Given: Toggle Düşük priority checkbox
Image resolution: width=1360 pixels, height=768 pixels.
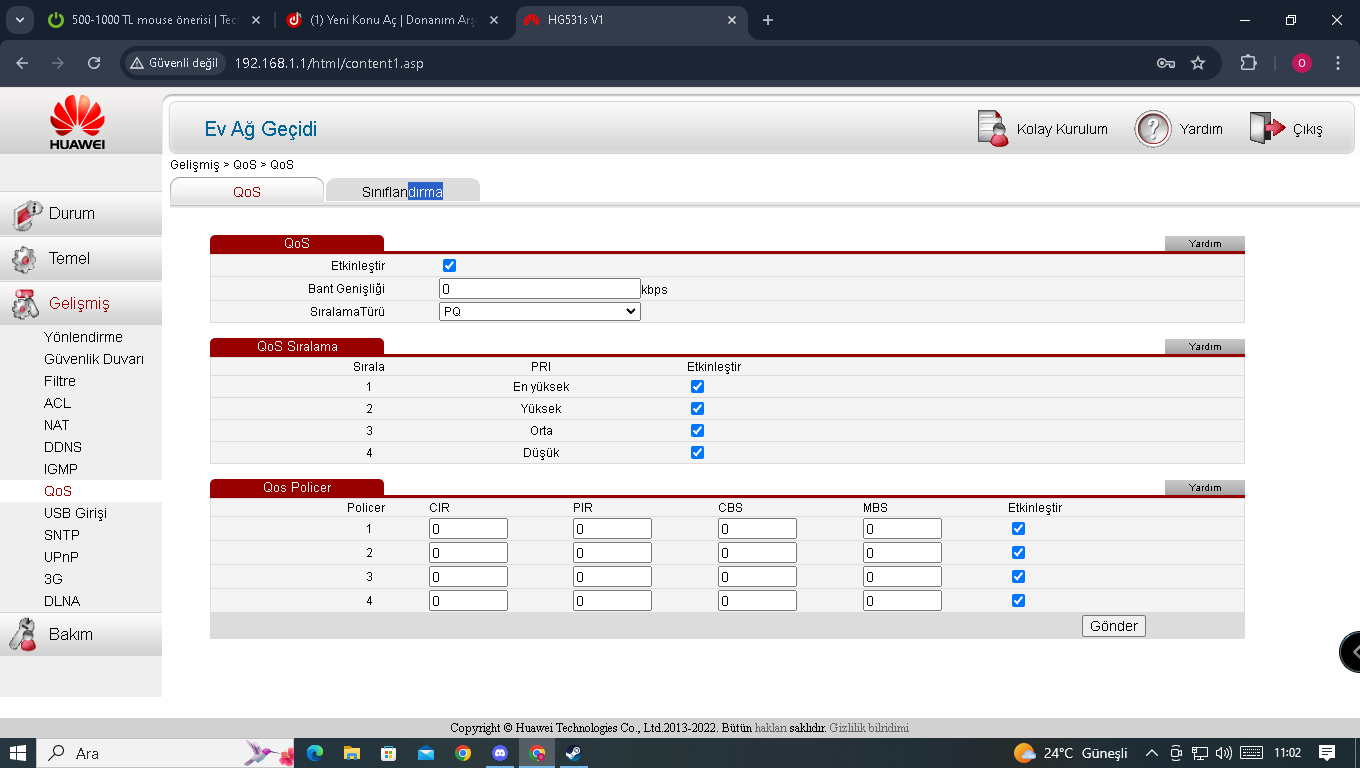Looking at the screenshot, I should click(x=697, y=452).
